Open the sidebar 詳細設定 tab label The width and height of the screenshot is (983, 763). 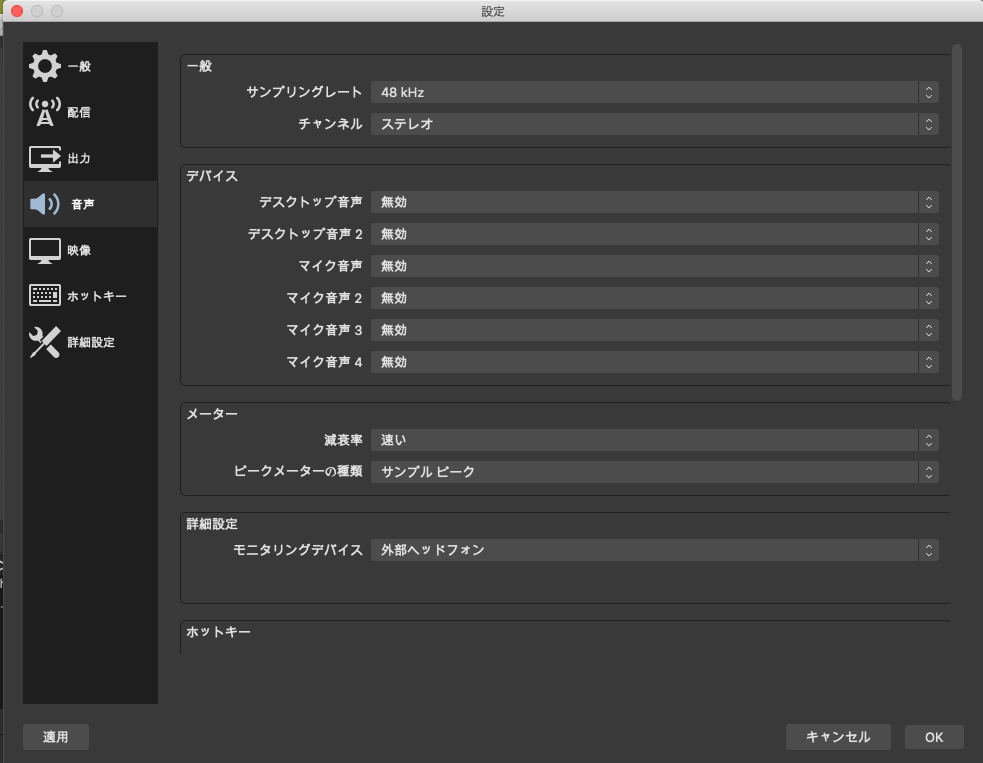point(91,342)
